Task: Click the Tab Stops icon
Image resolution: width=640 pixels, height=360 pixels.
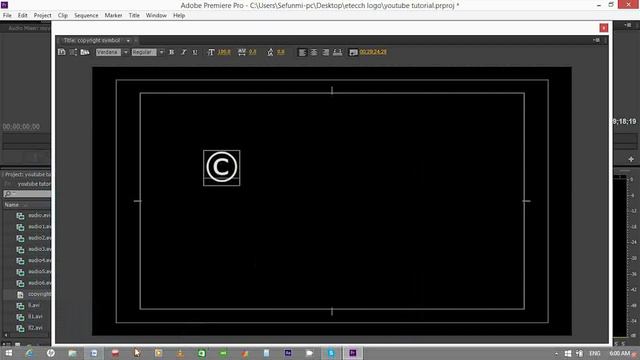Action: tap(338, 52)
